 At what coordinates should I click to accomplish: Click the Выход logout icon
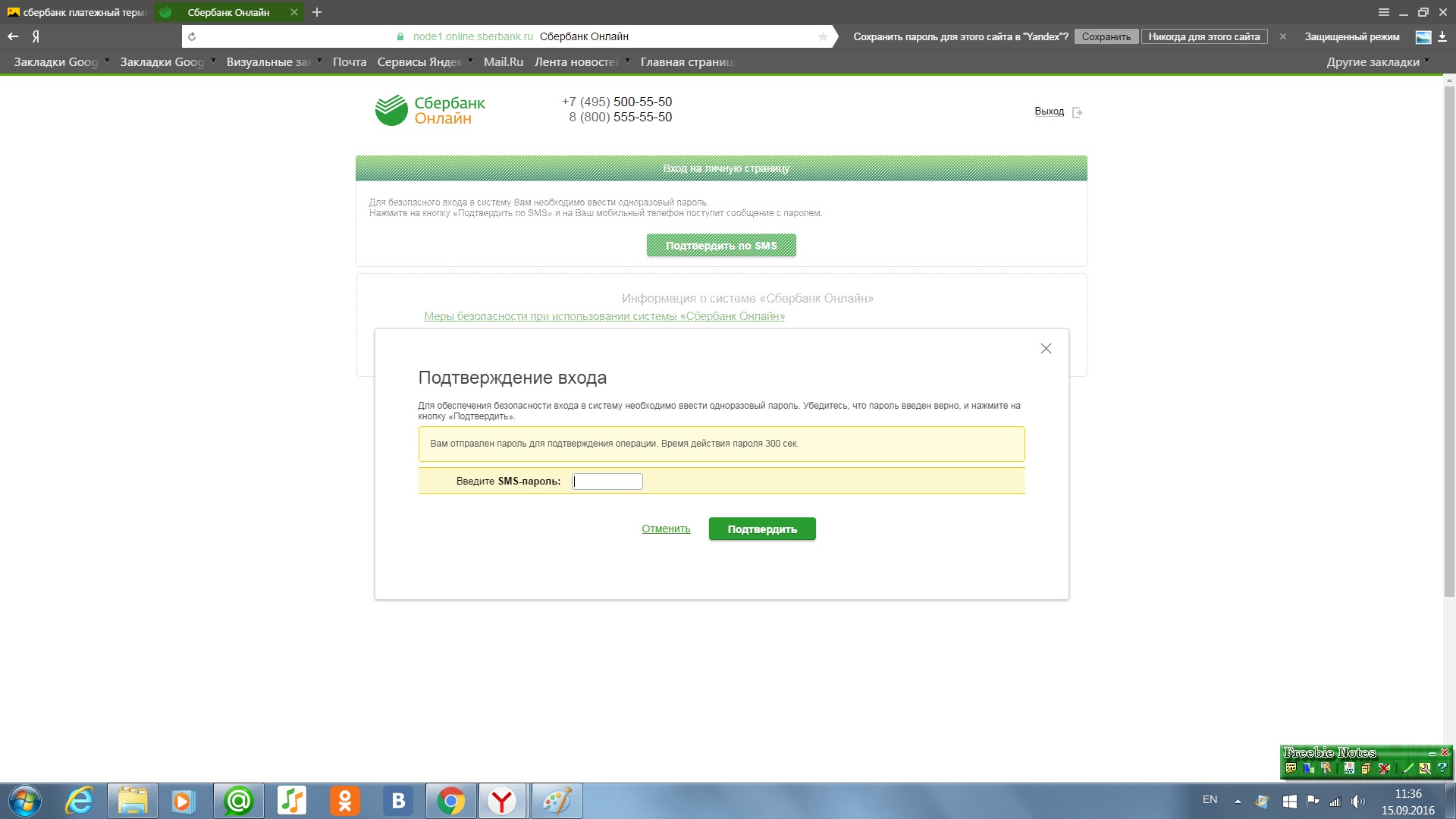(1077, 112)
